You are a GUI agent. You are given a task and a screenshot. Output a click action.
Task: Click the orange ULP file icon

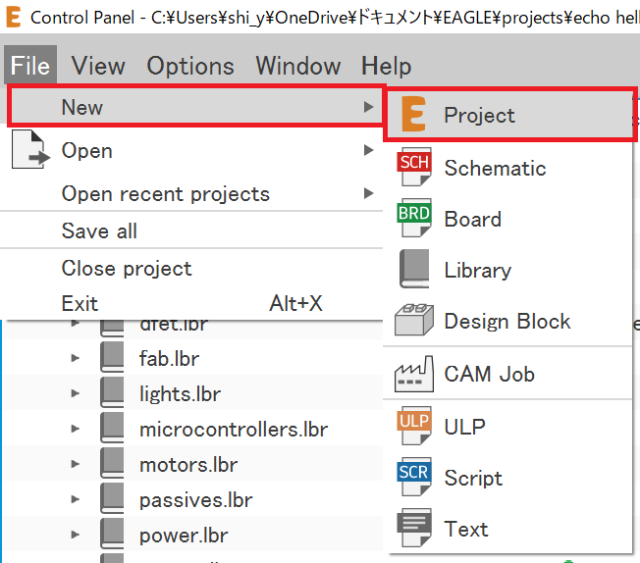[413, 425]
